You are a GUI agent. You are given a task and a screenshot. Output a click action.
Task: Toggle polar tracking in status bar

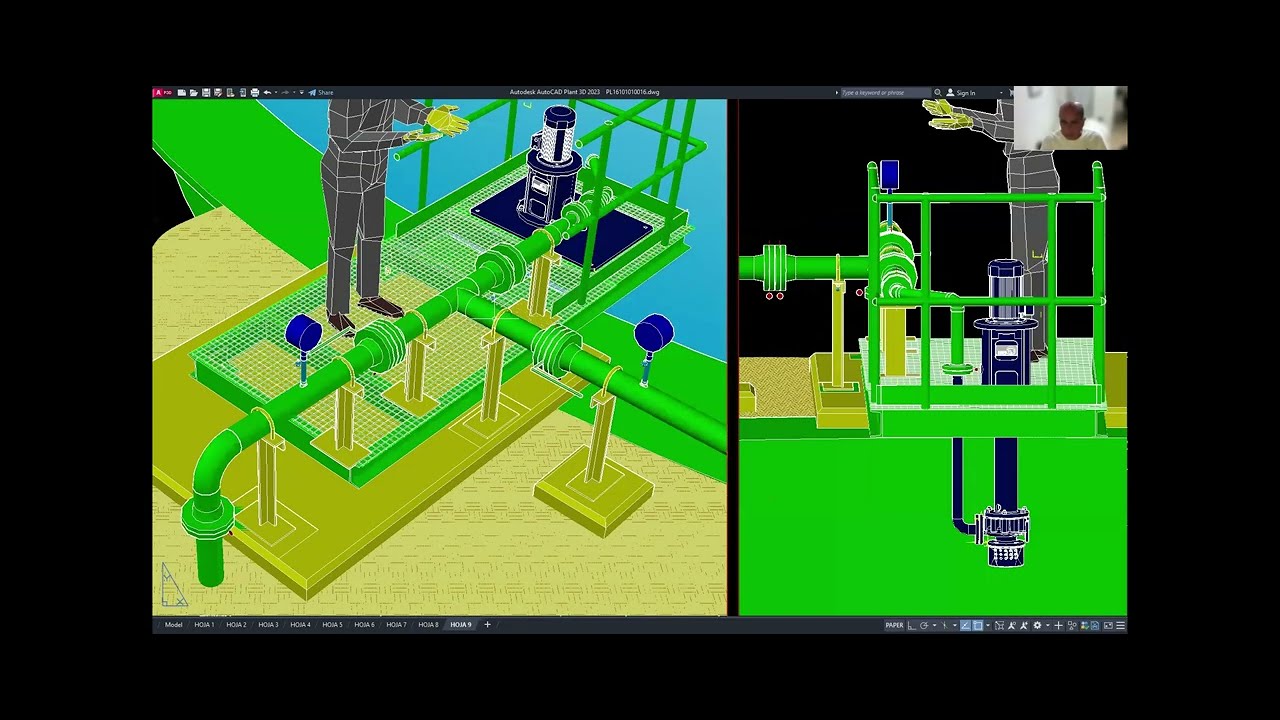tap(924, 625)
